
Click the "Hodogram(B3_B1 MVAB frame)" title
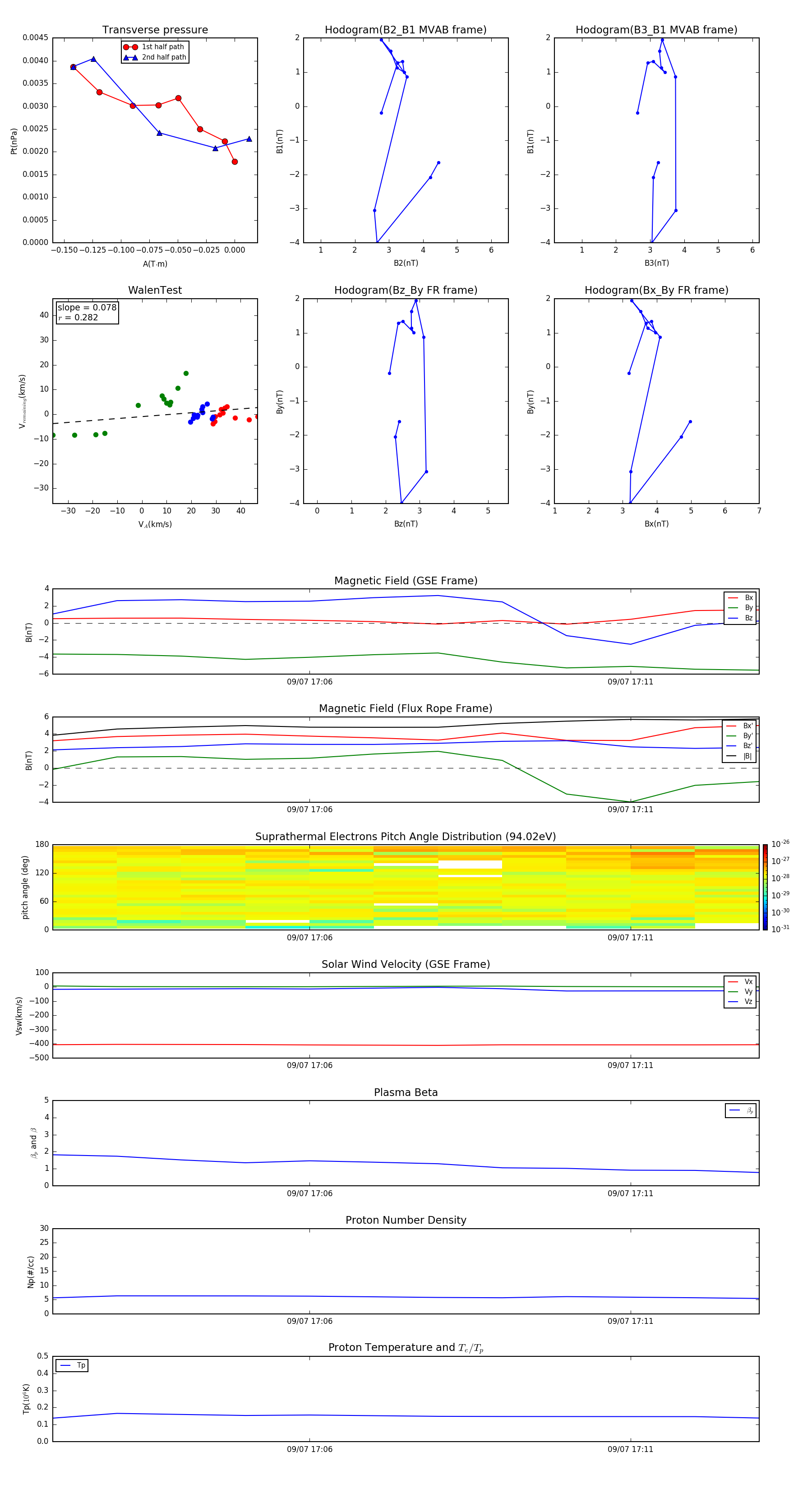click(x=656, y=30)
